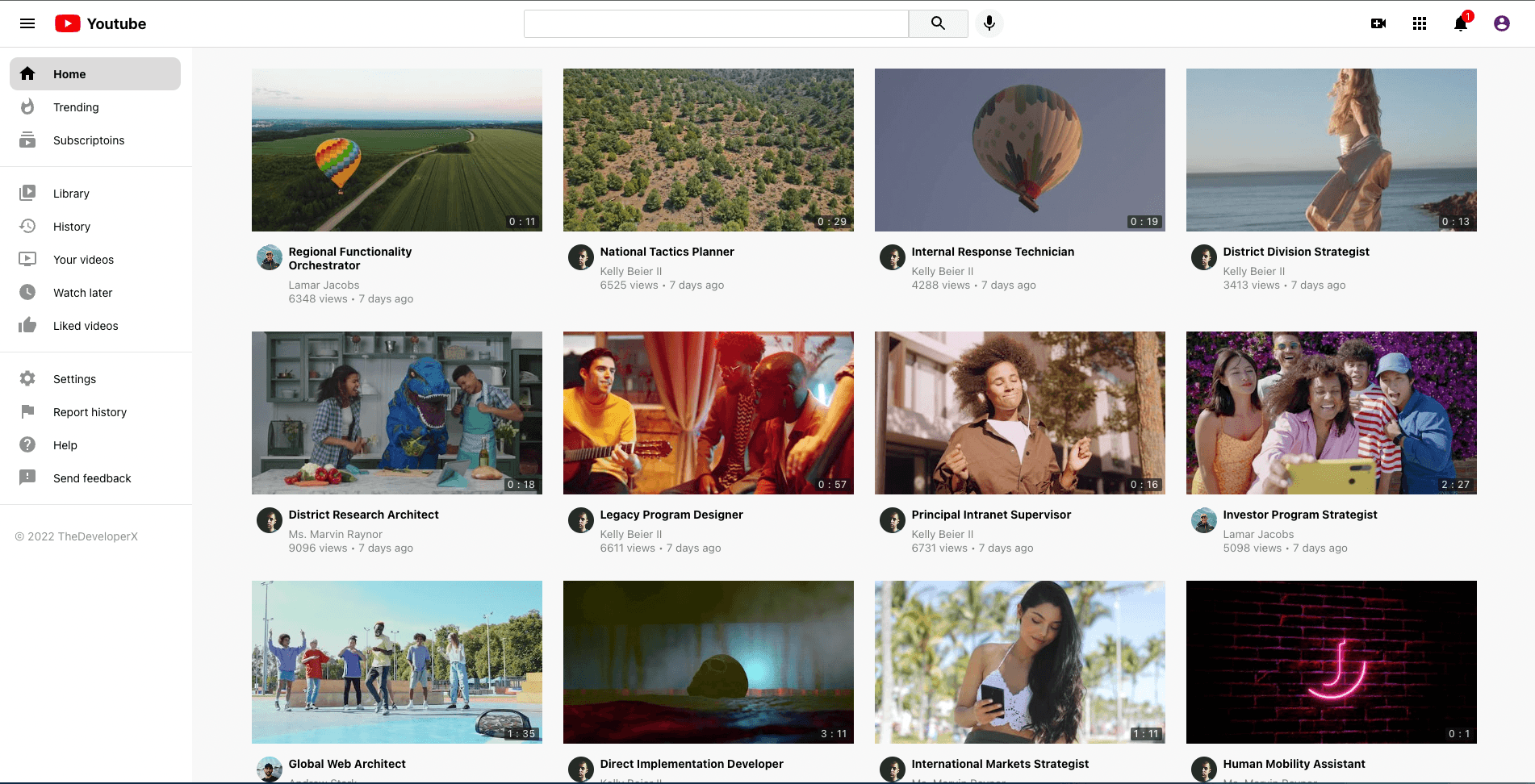Viewport: 1535px width, 784px height.
Task: Open the hamburger menu icon
Action: point(27,23)
